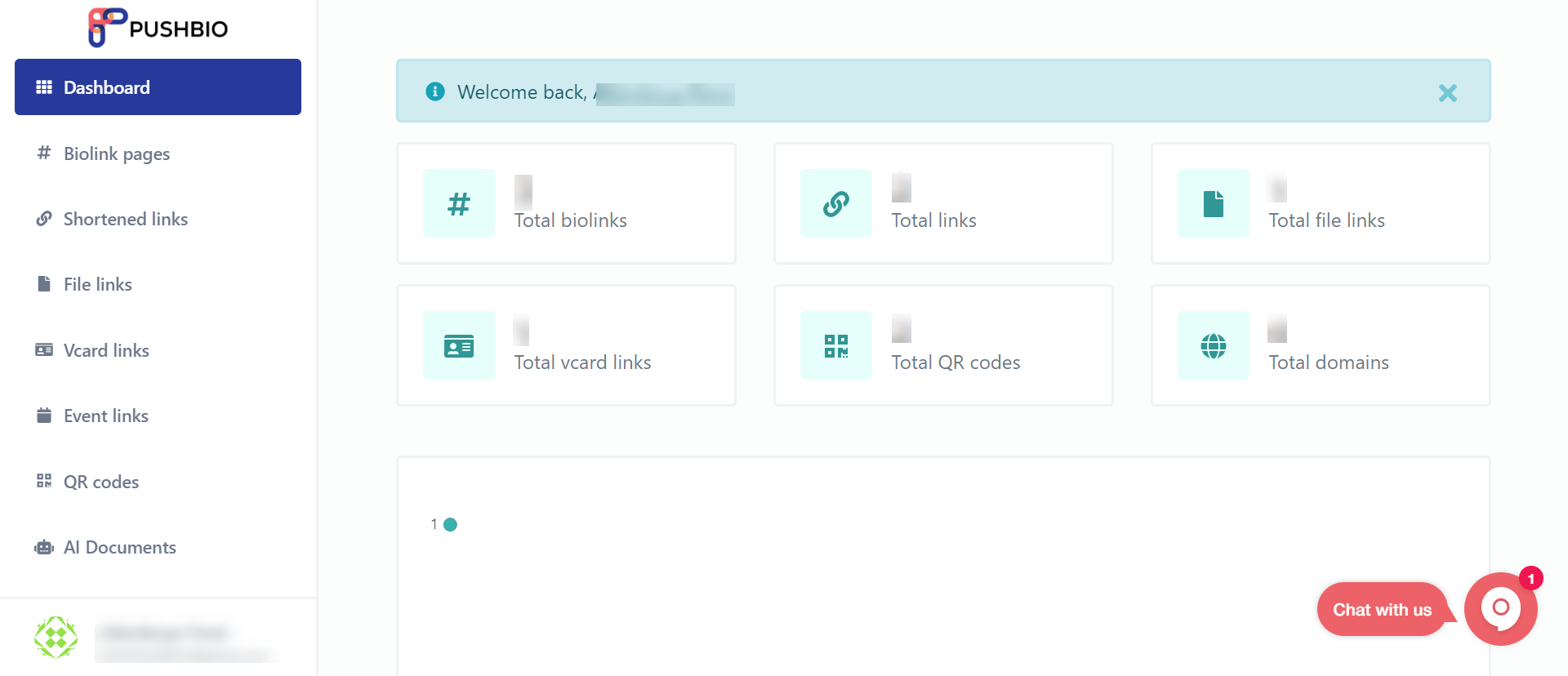Select the Total links label
The height and width of the screenshot is (676, 1568).
[x=934, y=220]
